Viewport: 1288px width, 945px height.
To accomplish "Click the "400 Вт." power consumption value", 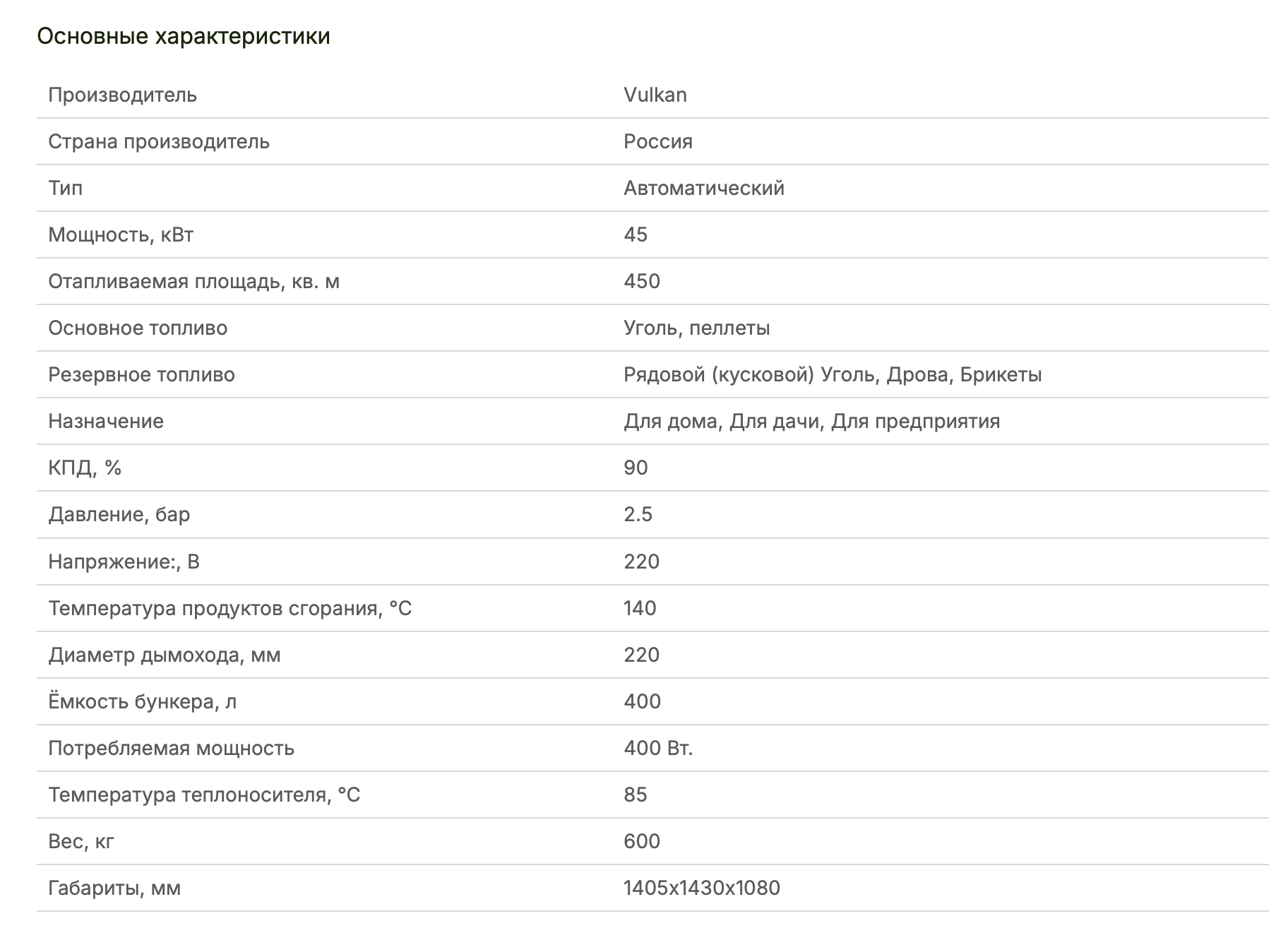I will click(x=658, y=748).
